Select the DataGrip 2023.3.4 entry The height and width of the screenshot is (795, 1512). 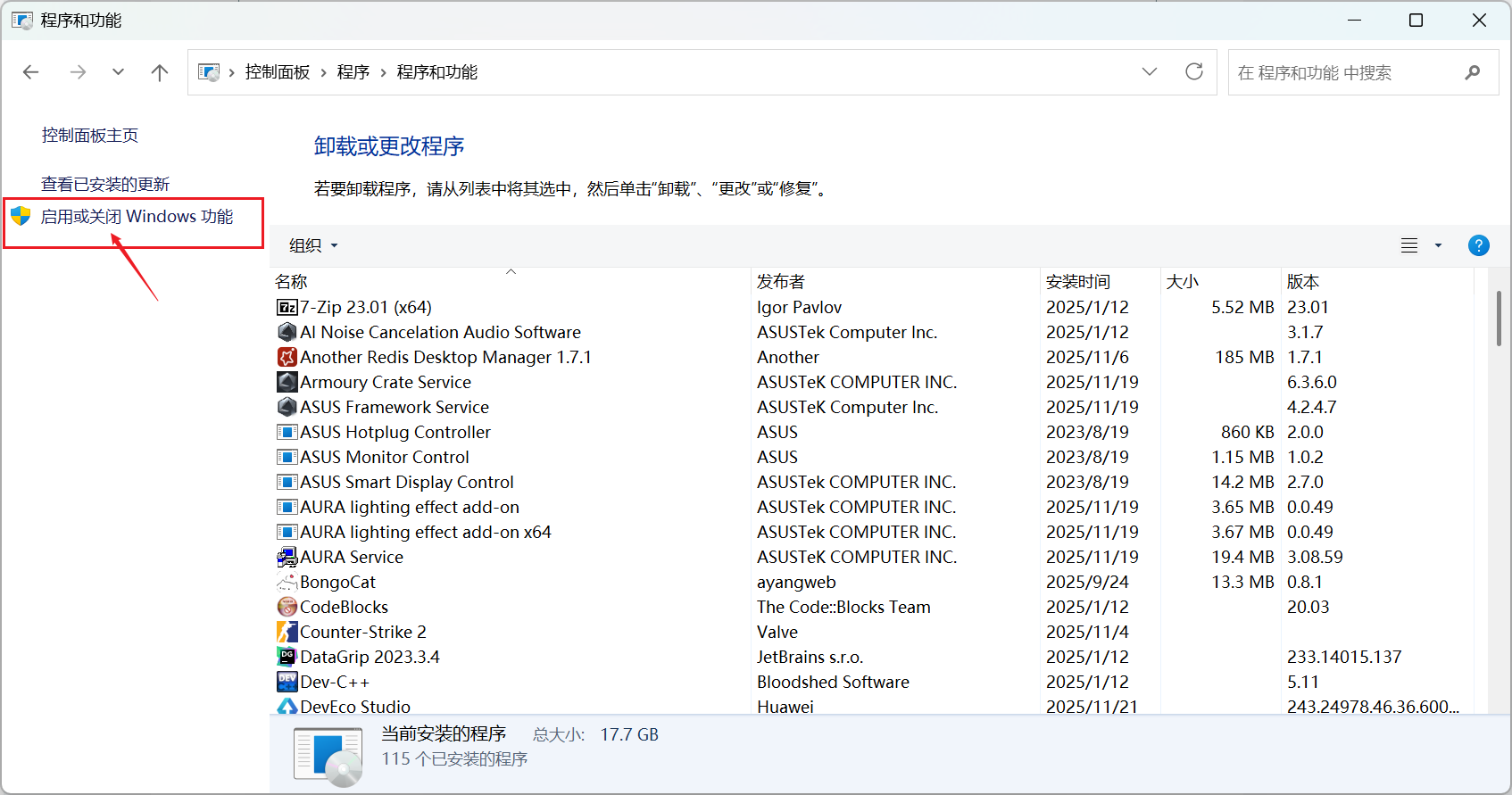370,657
